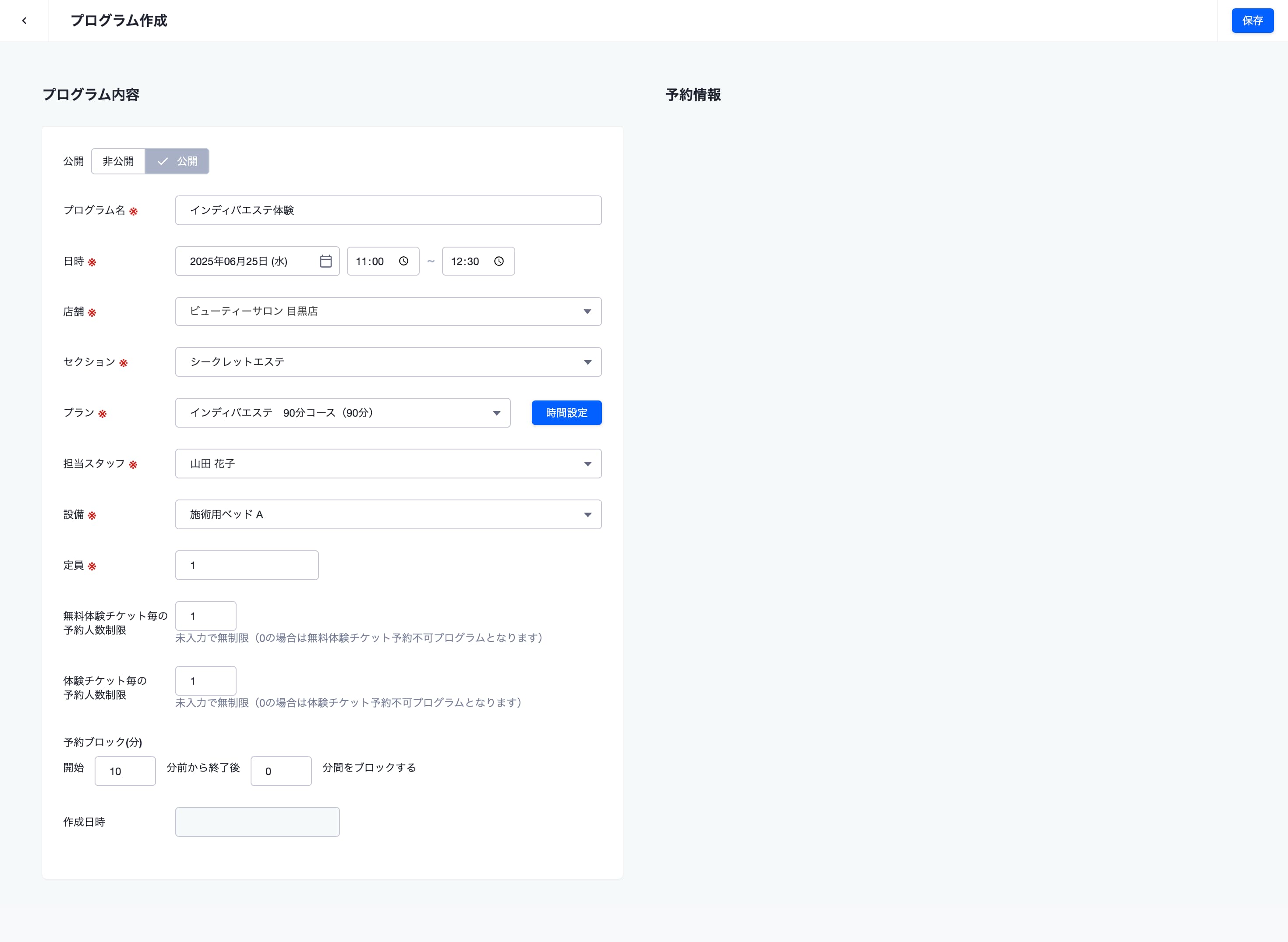Click the 開始 block minutes field showing 10
The width and height of the screenshot is (1288, 942).
point(125,771)
